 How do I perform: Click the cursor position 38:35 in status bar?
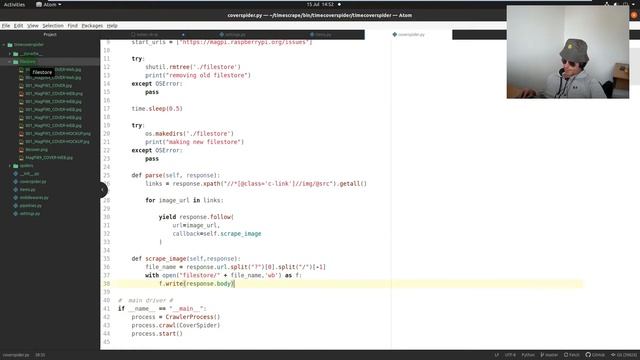40,355
